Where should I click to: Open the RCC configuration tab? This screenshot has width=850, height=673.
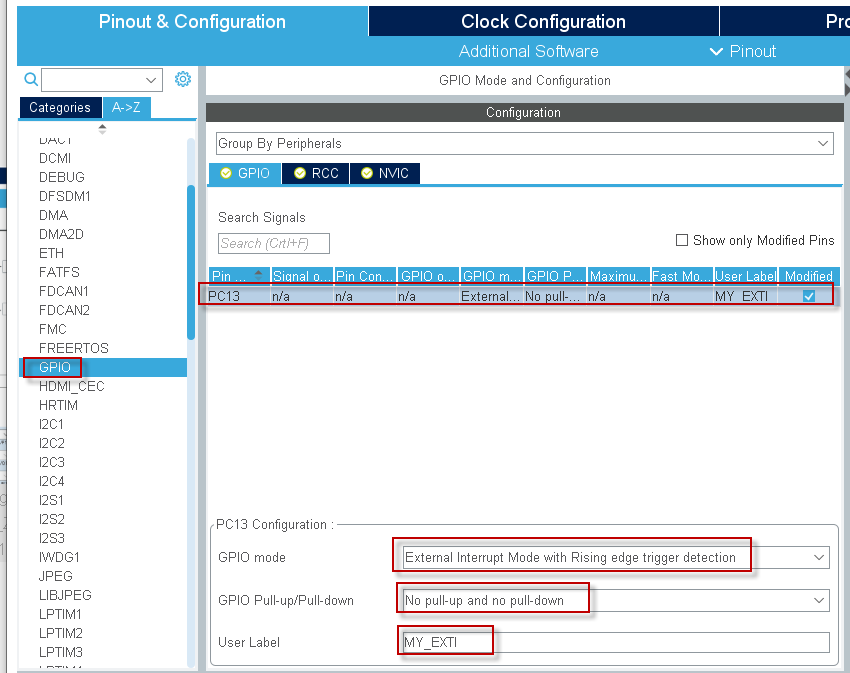(316, 173)
